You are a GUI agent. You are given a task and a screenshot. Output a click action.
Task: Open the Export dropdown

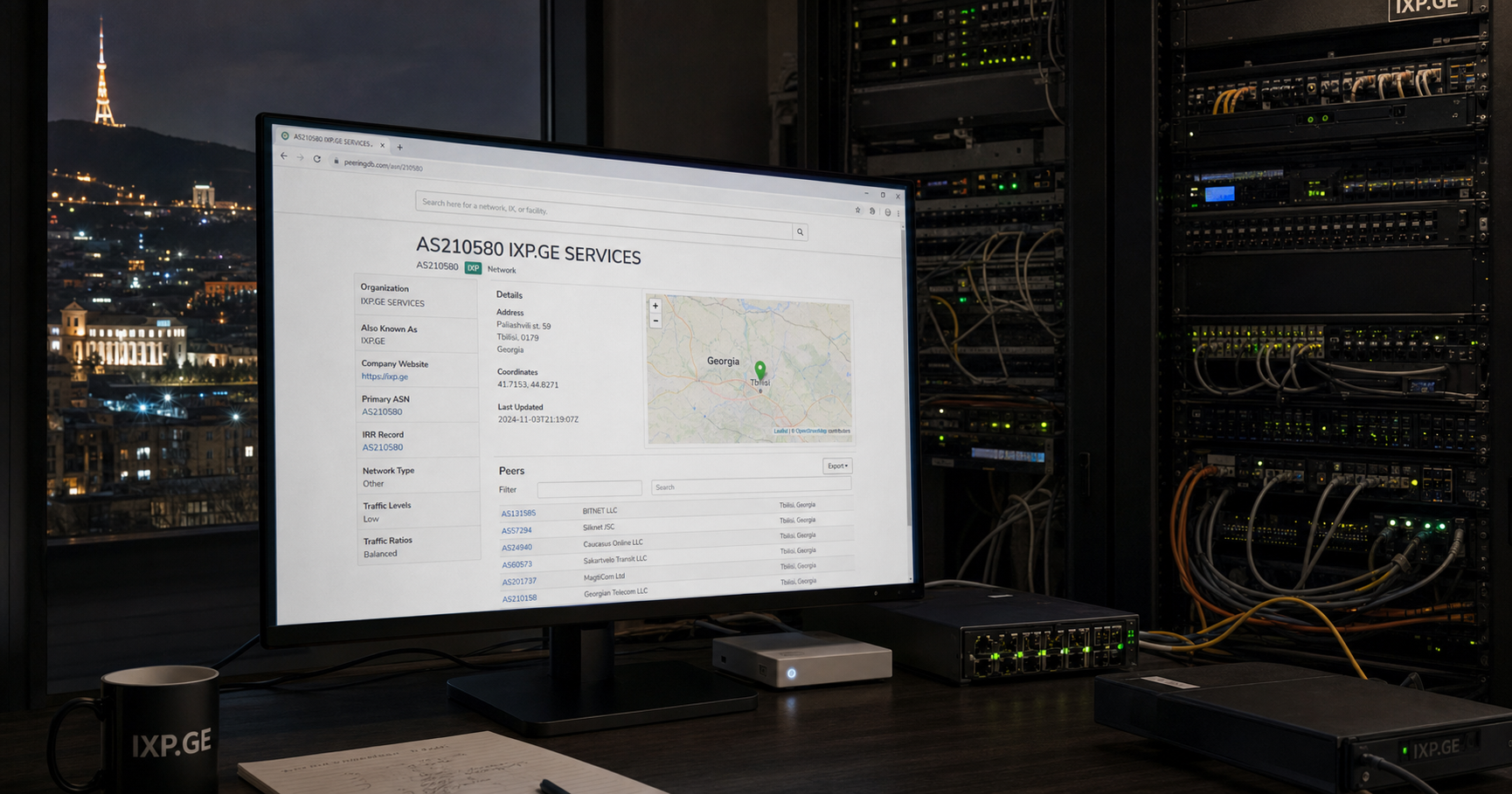(x=837, y=466)
